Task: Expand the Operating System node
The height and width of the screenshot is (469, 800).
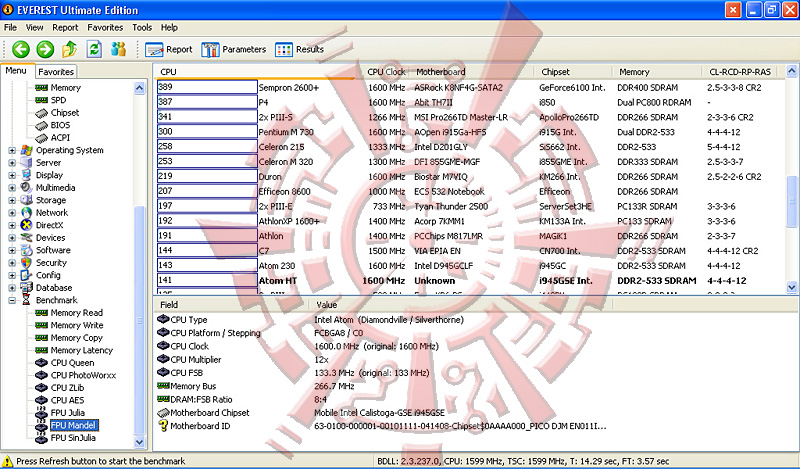Action: pos(12,151)
